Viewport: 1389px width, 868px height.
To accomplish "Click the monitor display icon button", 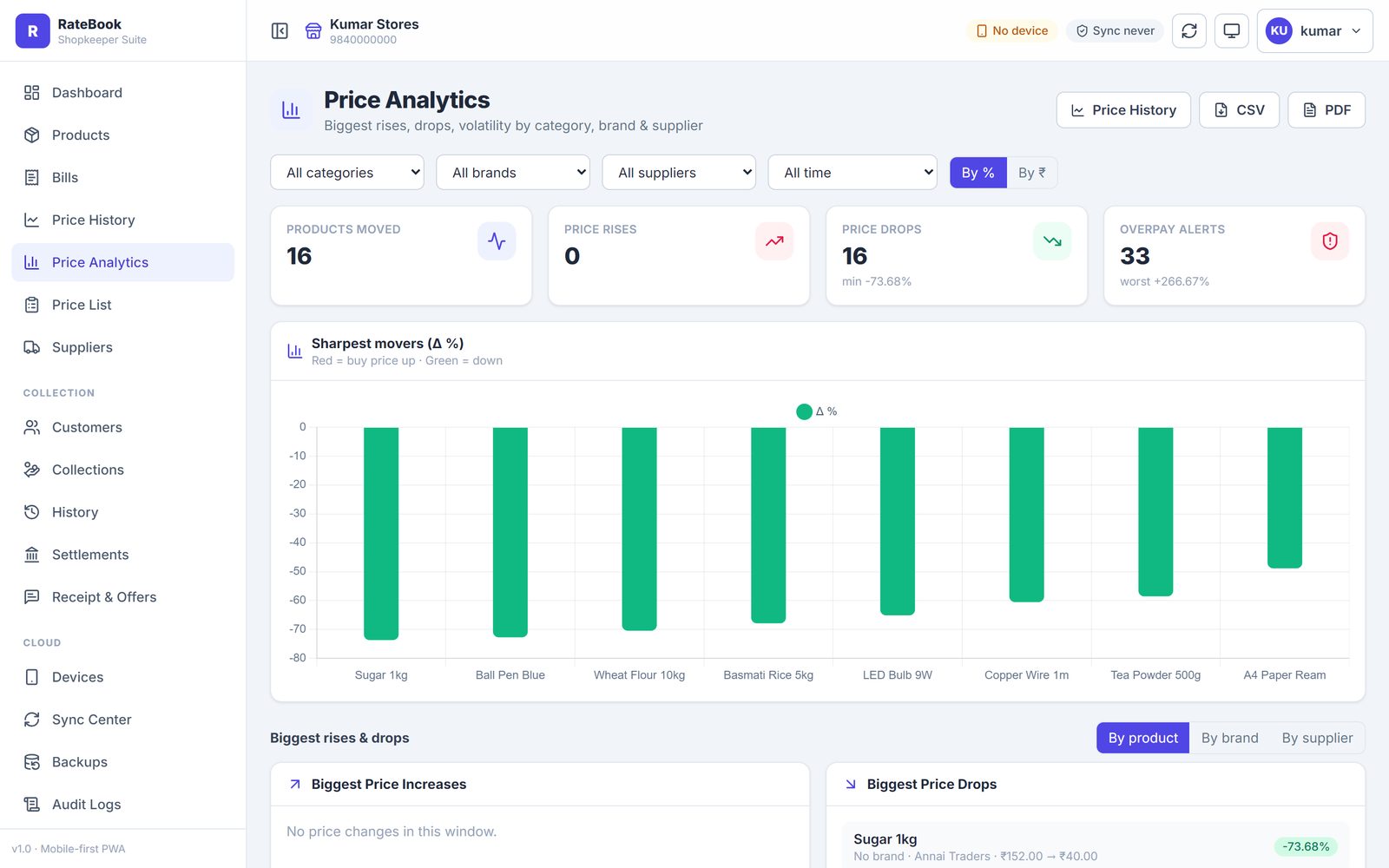I will click(x=1231, y=31).
